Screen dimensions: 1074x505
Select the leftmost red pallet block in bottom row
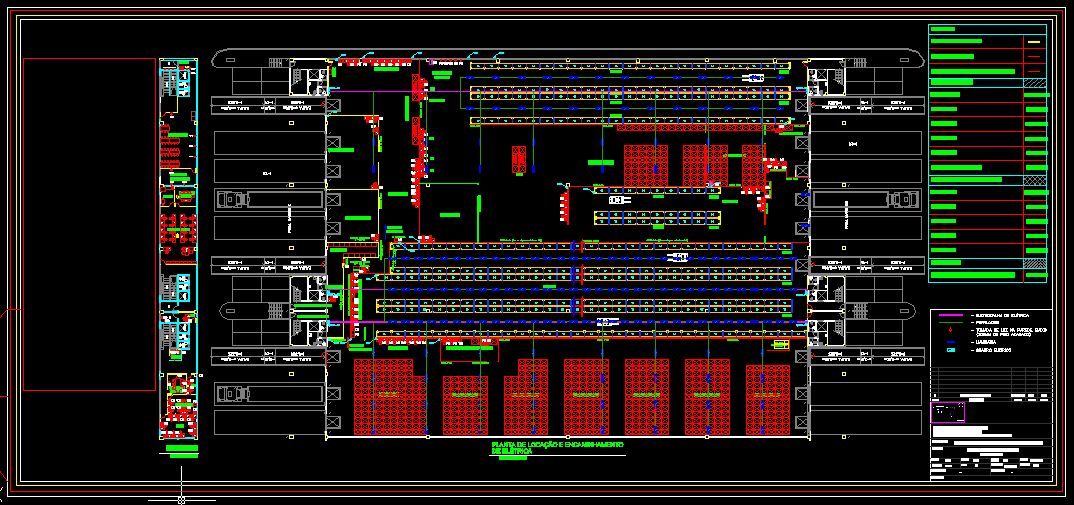coord(383,397)
